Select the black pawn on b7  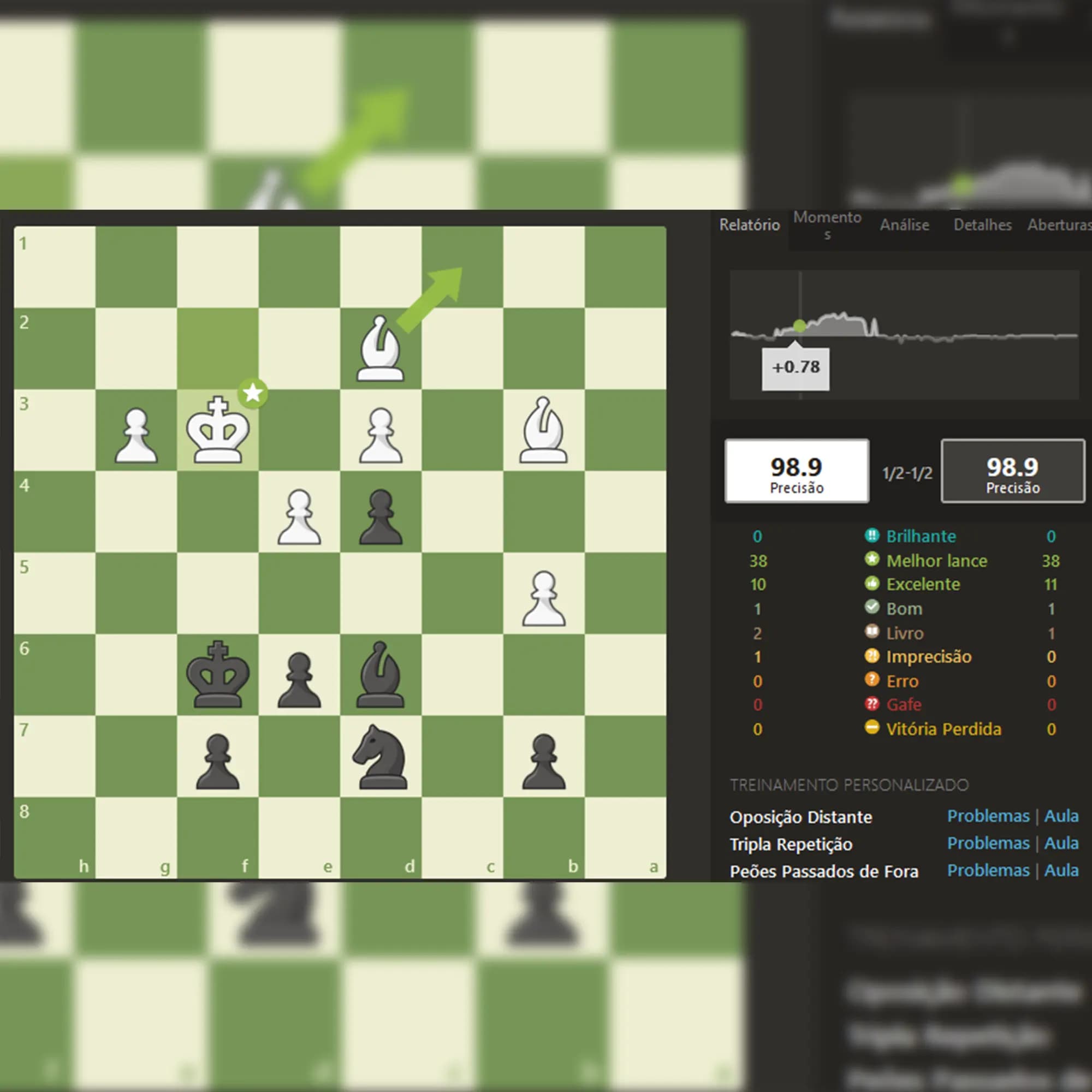click(x=543, y=761)
